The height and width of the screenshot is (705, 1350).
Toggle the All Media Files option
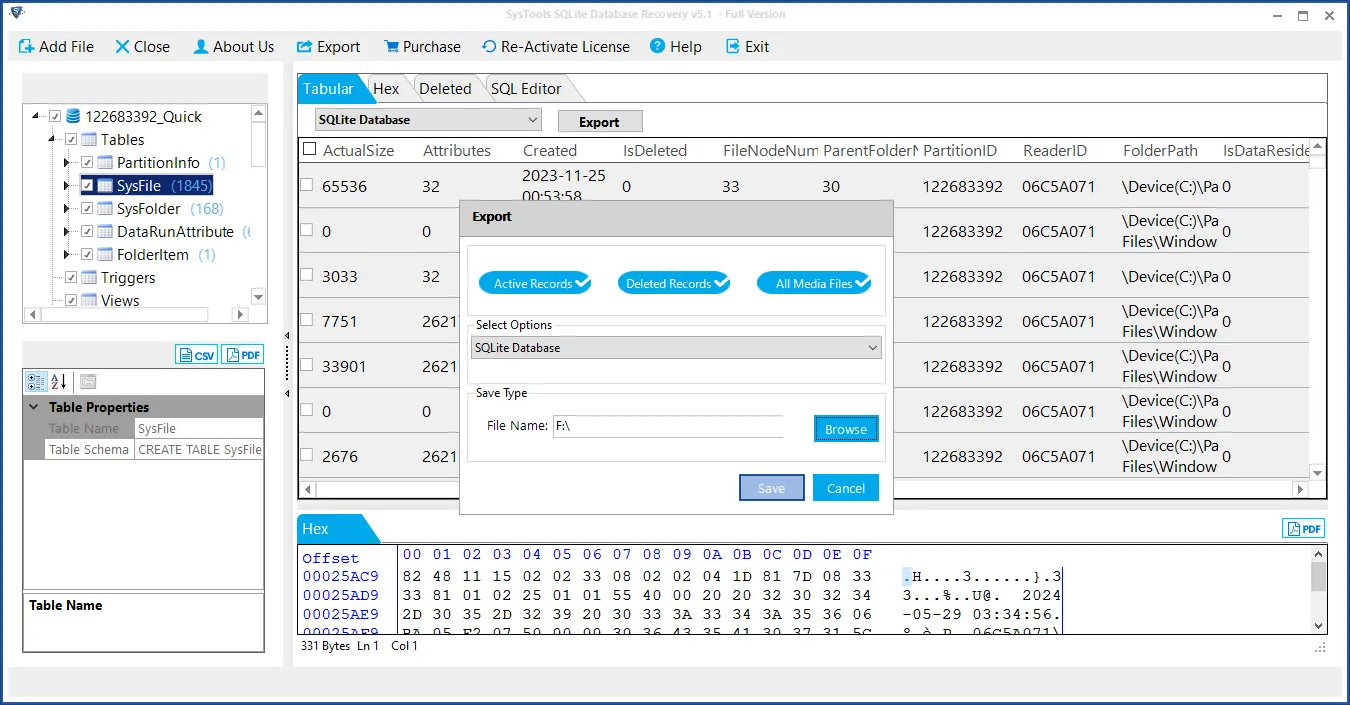coord(814,284)
